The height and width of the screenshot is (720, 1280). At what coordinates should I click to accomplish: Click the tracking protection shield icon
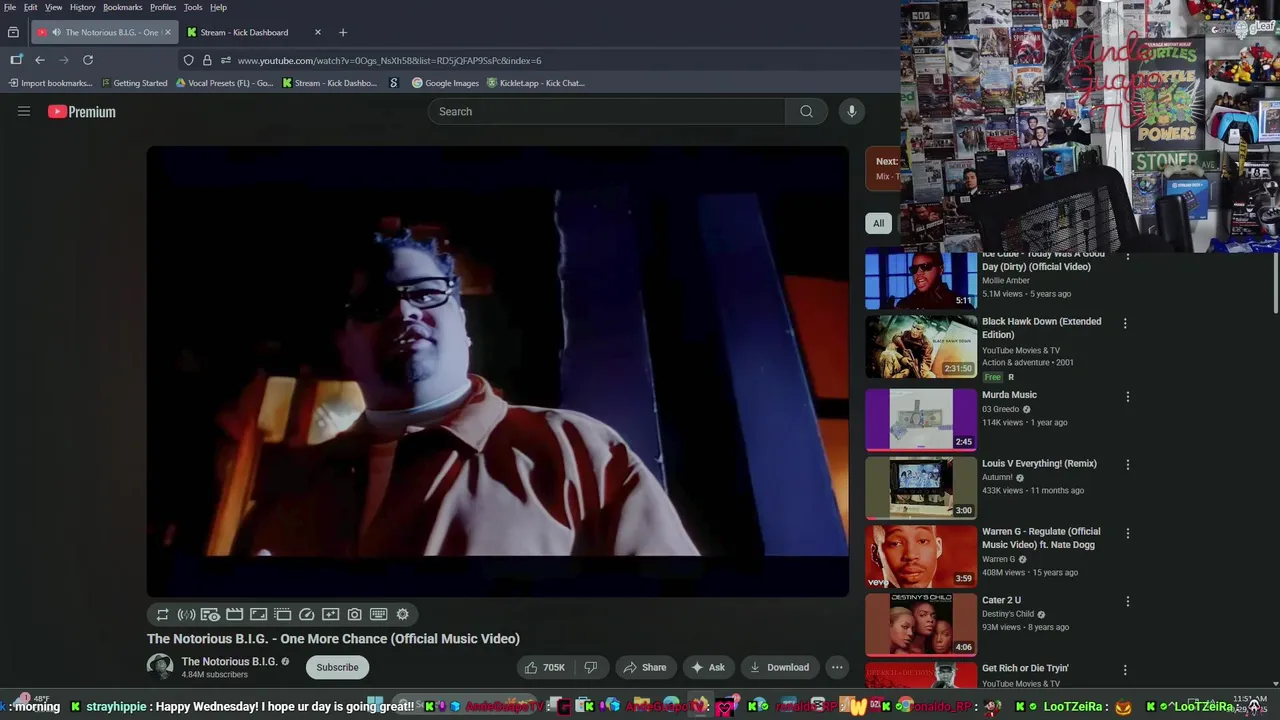188,60
